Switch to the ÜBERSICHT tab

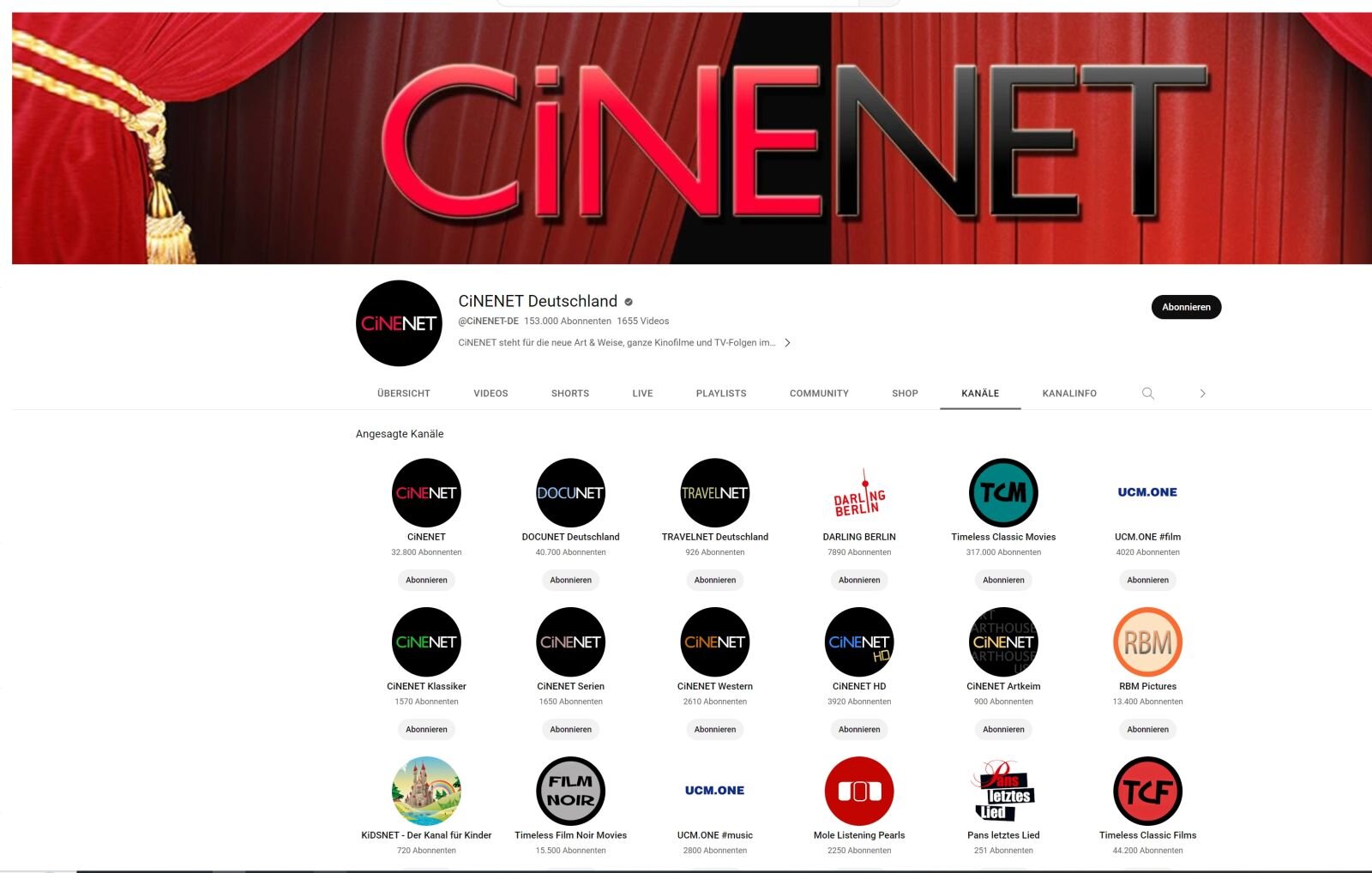coord(404,394)
